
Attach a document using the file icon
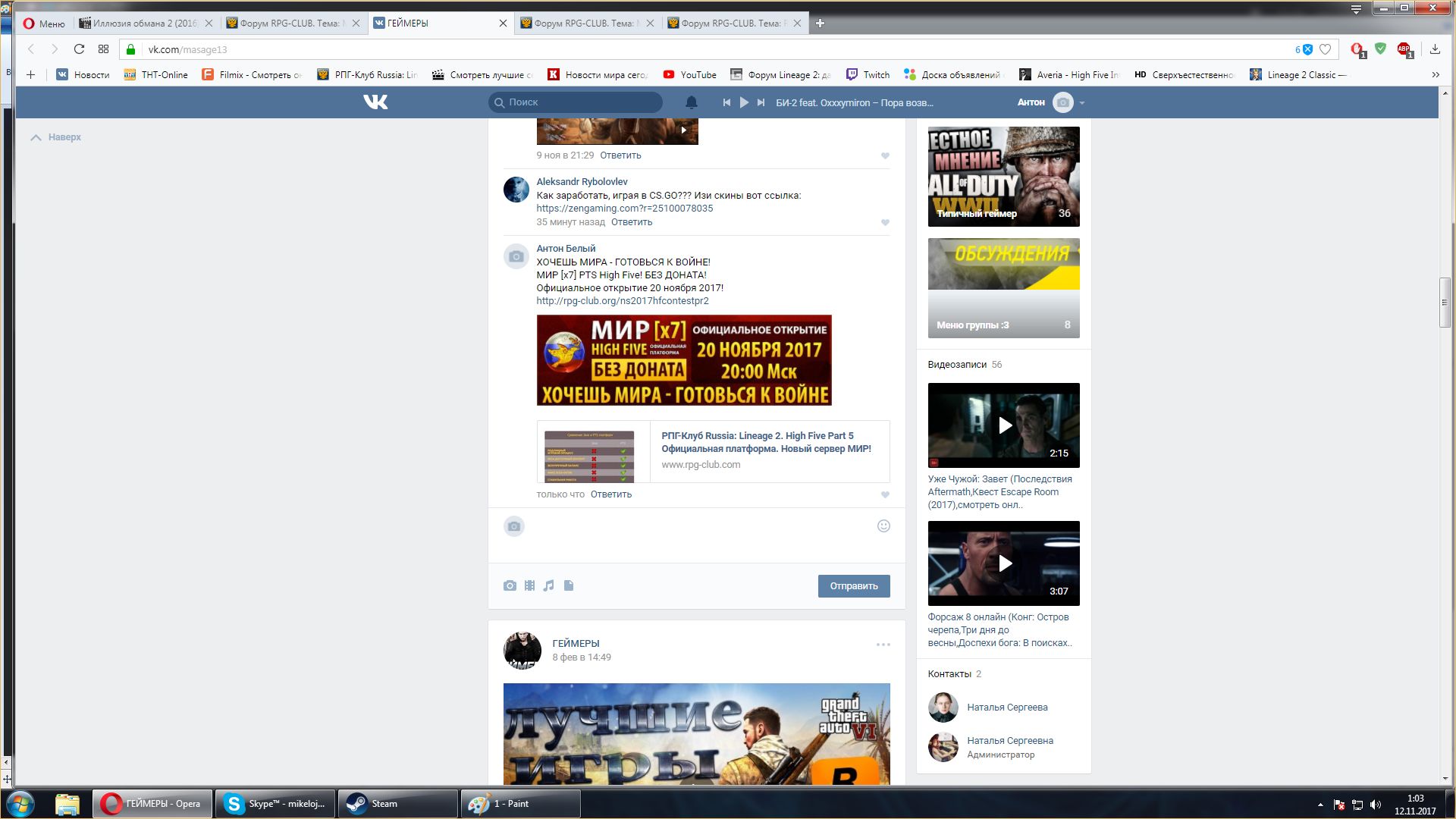(x=569, y=585)
